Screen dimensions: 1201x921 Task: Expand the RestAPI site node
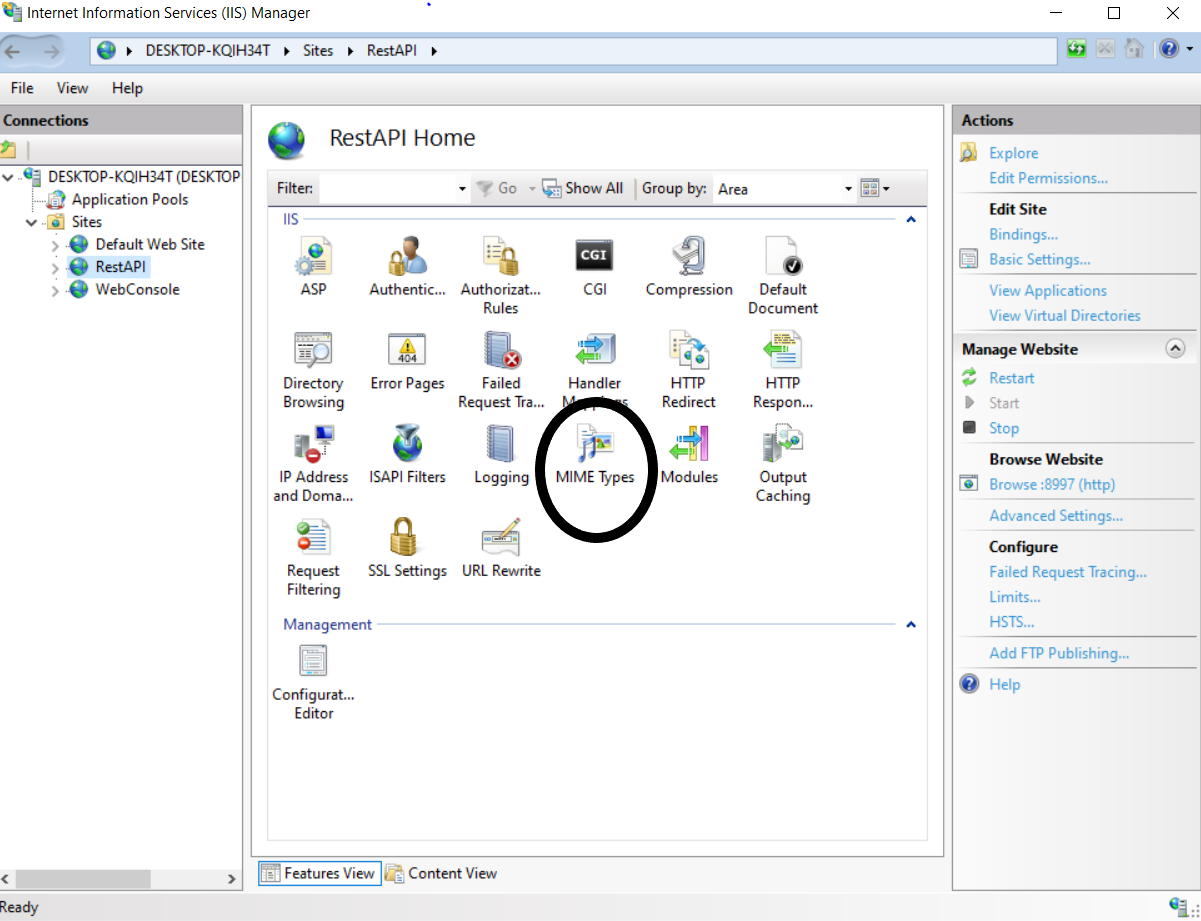(x=55, y=267)
